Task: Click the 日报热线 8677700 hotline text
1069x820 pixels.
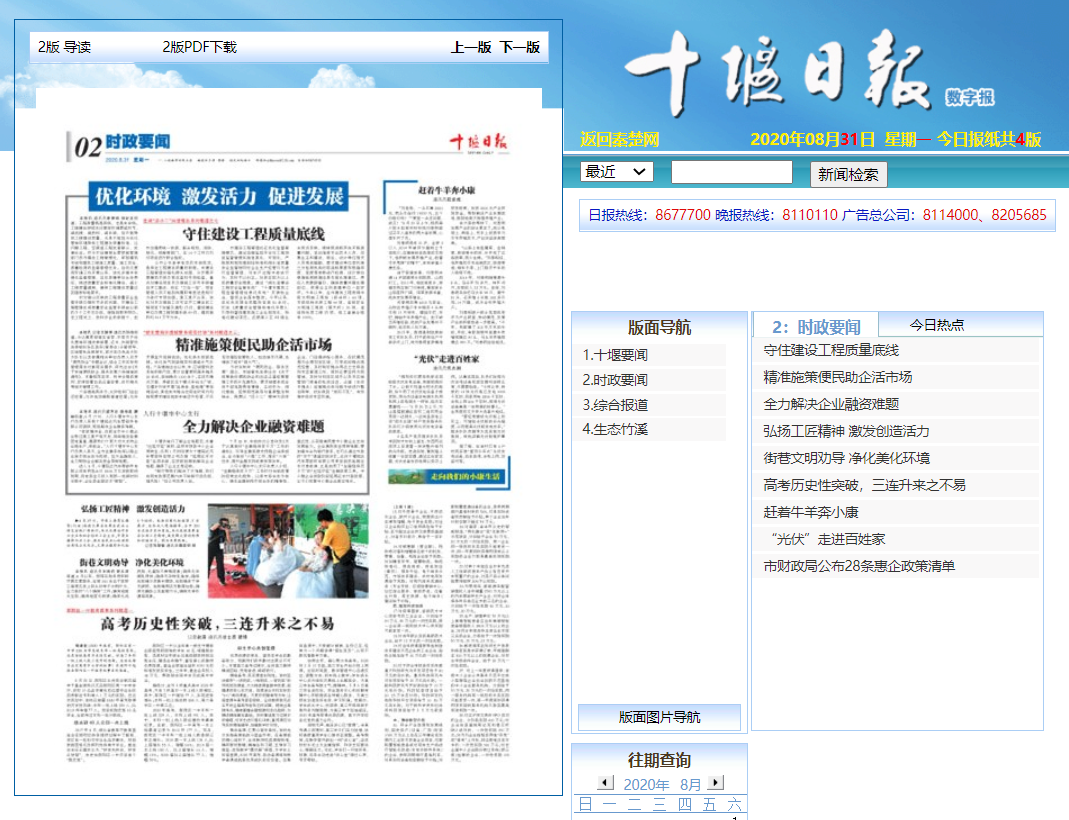Action: click(649, 215)
